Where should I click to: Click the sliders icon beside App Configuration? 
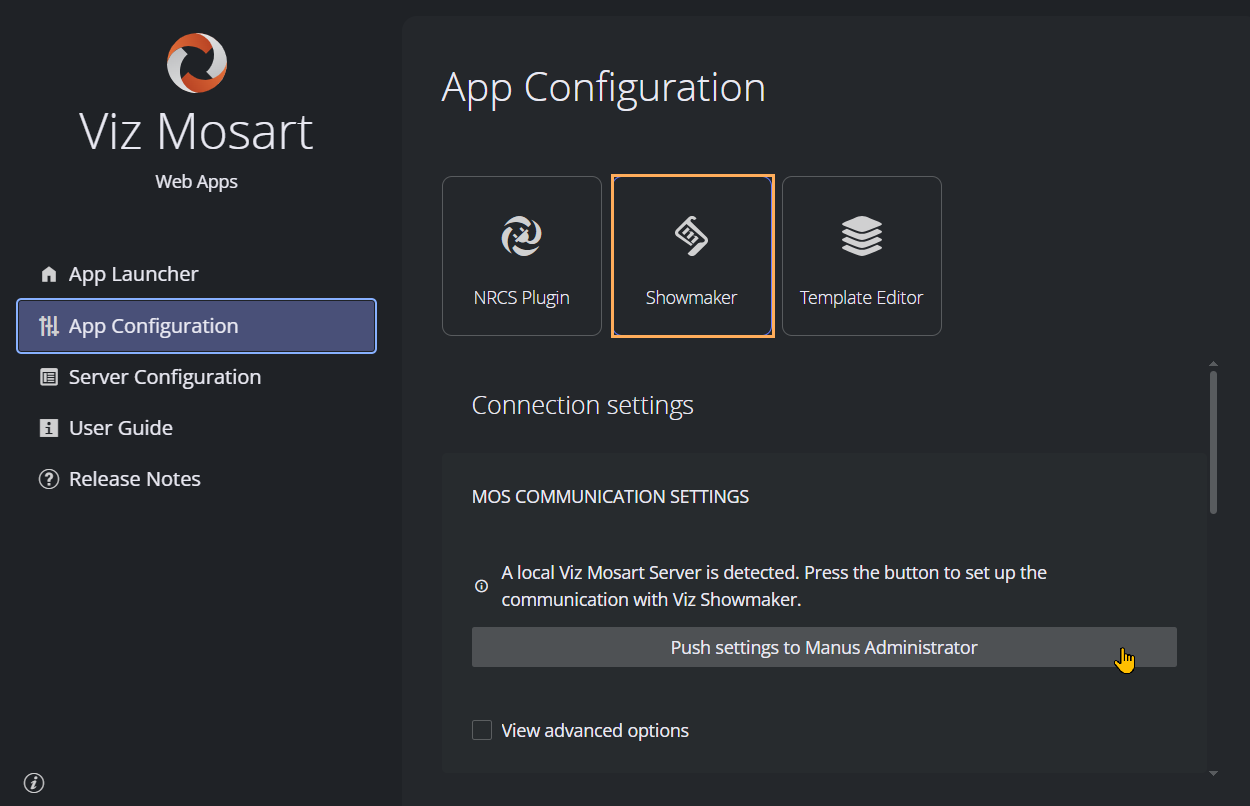[x=48, y=326]
